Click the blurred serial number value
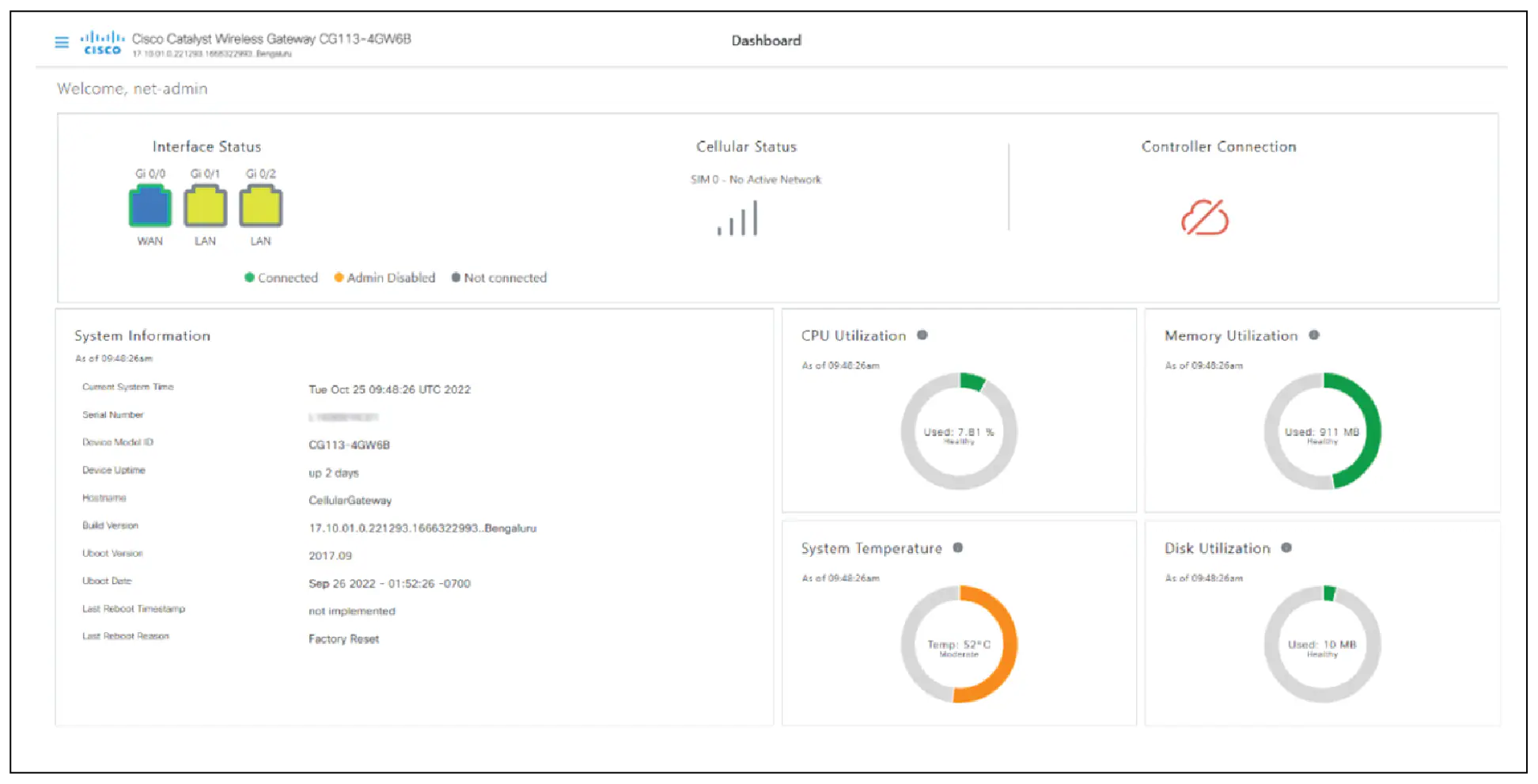The image size is (1538, 784). coord(343,417)
